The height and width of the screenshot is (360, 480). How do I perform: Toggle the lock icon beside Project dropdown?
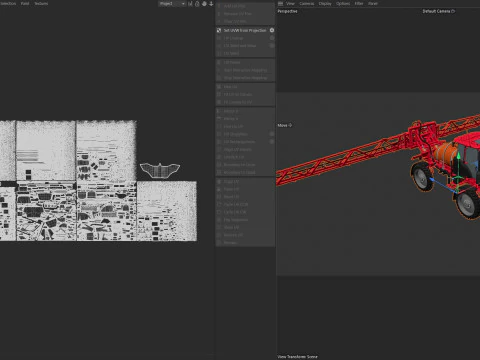[197, 4]
